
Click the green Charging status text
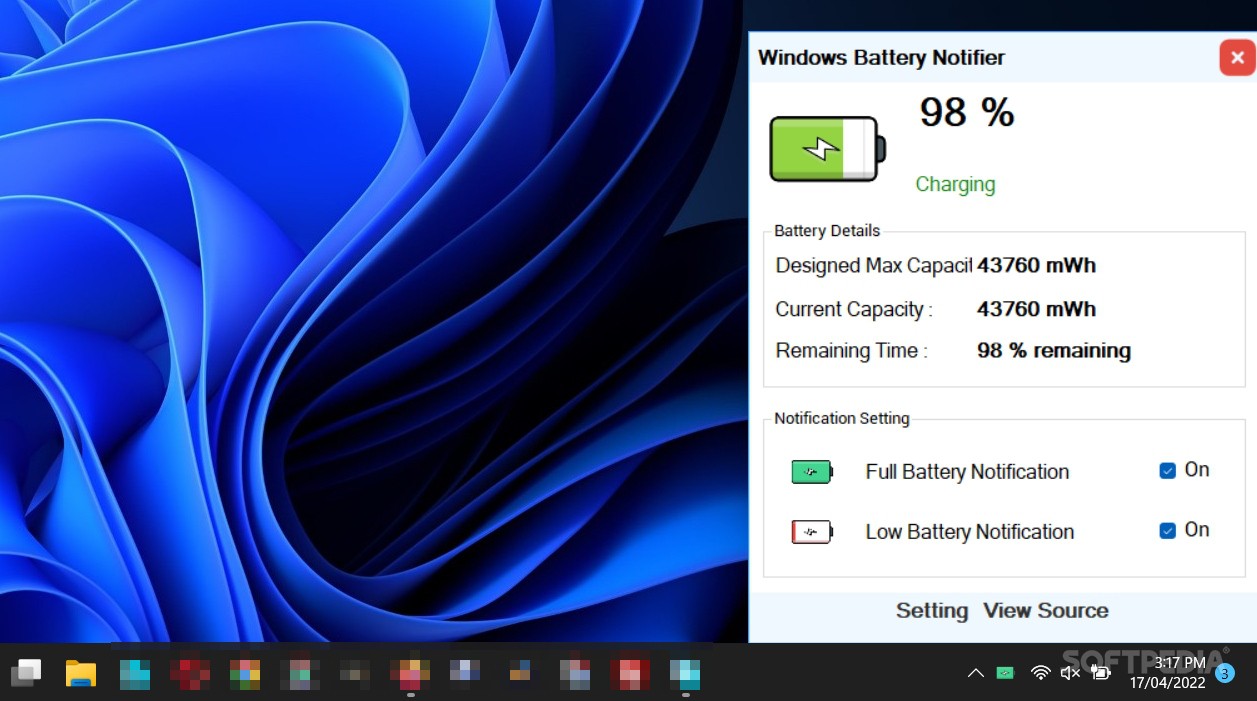coord(955,184)
